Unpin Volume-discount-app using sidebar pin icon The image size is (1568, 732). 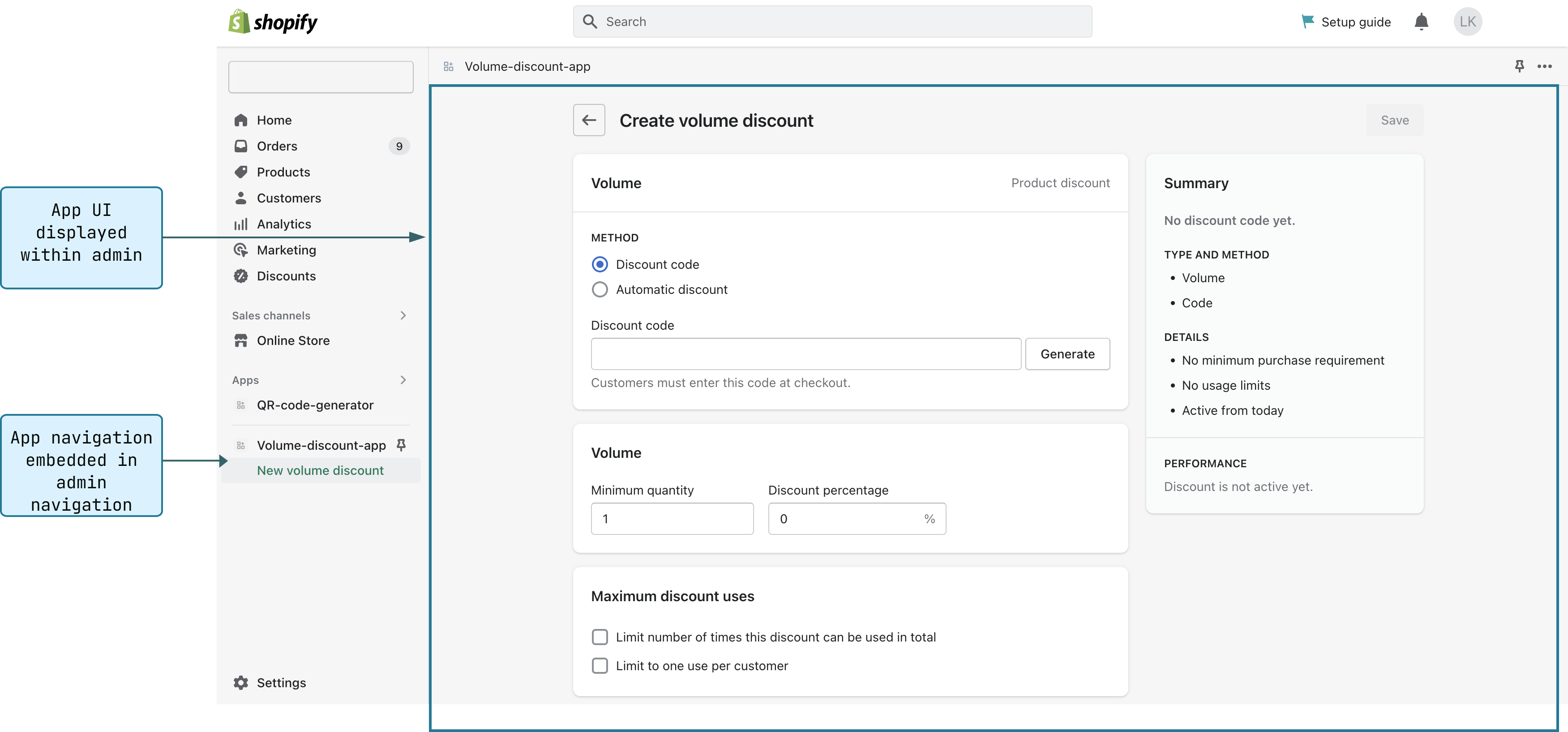[x=401, y=445]
